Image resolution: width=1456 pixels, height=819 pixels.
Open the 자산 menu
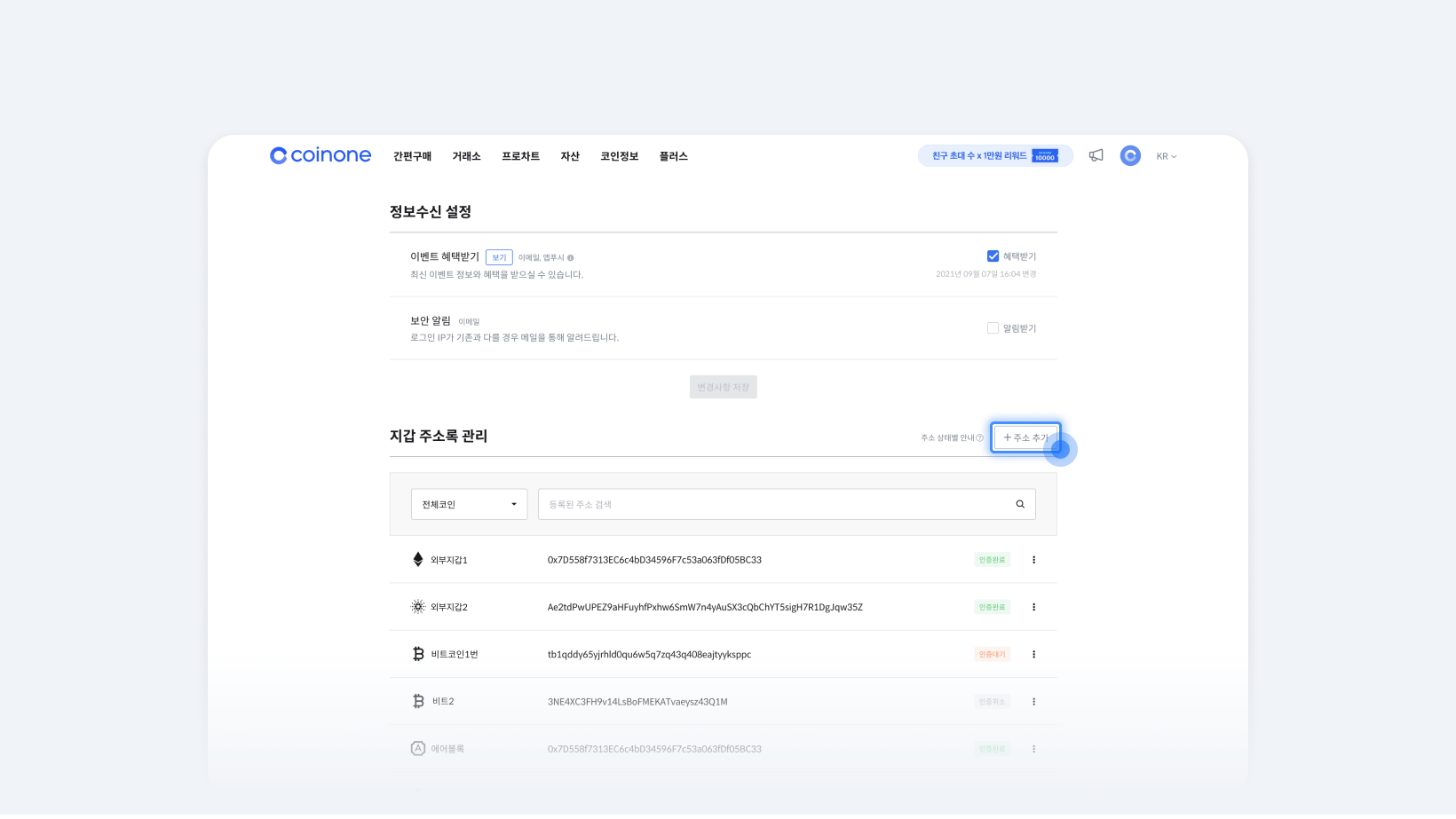pyautogui.click(x=570, y=156)
